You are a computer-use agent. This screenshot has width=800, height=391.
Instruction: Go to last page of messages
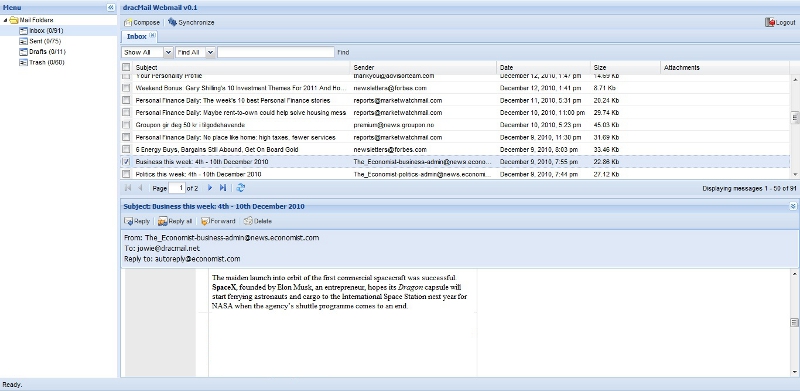[223, 188]
